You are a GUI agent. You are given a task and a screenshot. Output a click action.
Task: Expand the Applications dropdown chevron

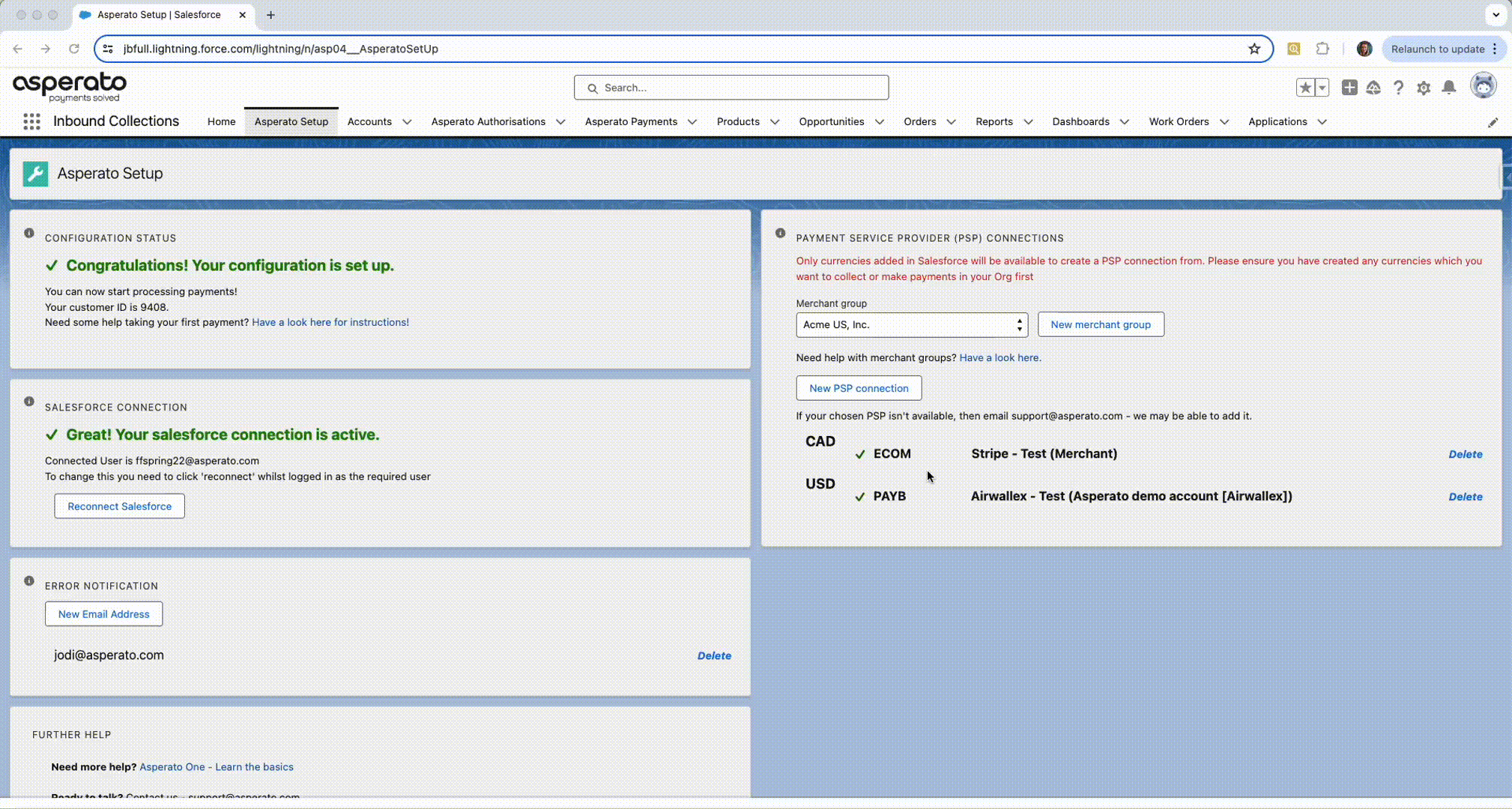[x=1322, y=122]
